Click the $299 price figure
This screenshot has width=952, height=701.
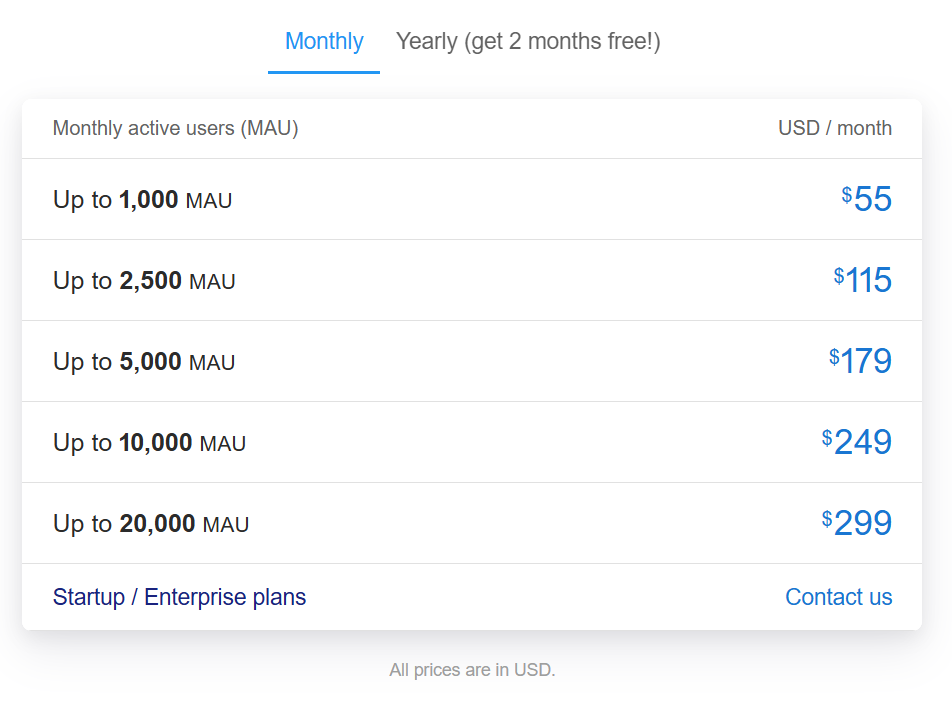tap(861, 523)
